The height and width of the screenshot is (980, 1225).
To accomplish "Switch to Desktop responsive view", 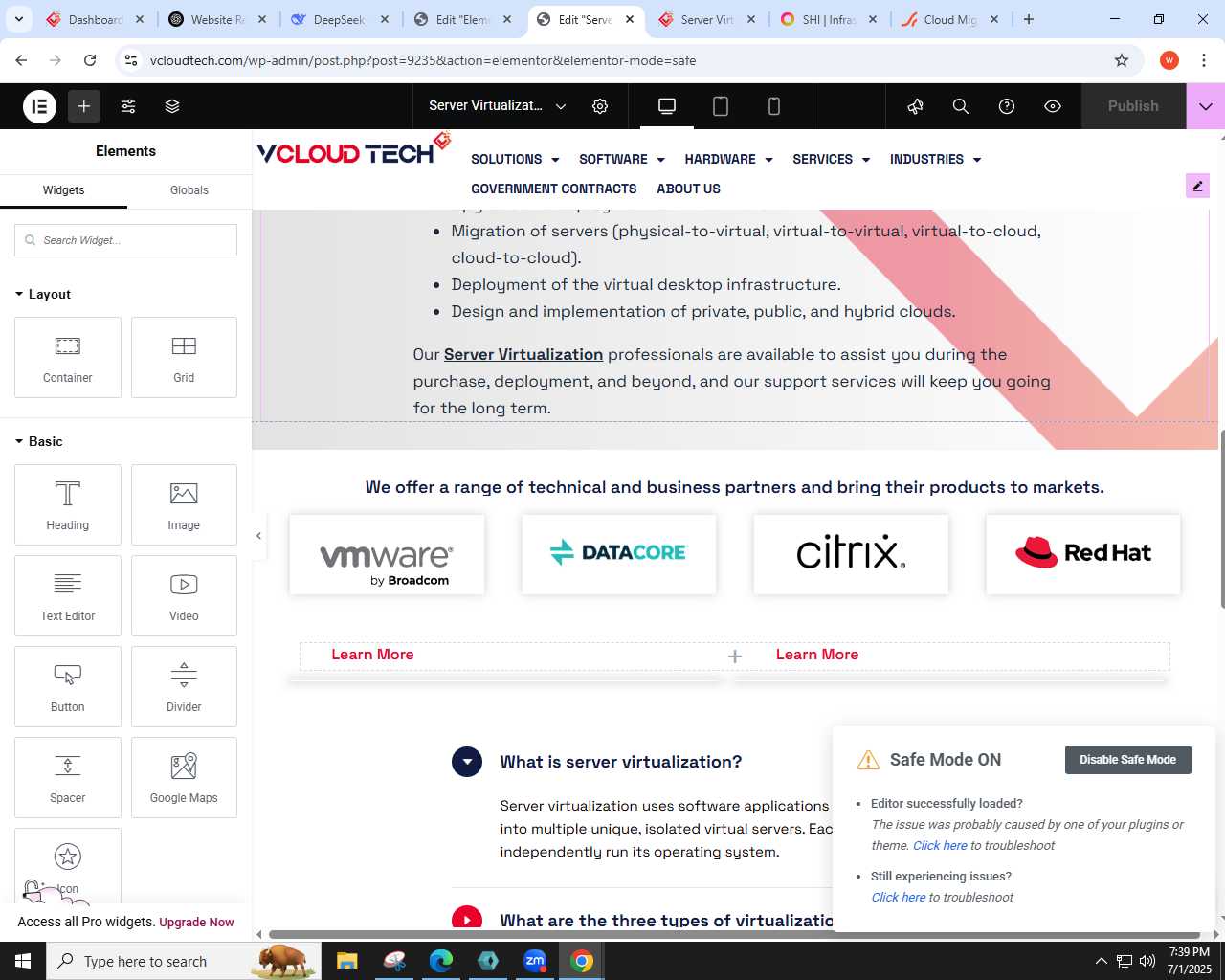I will tap(667, 106).
